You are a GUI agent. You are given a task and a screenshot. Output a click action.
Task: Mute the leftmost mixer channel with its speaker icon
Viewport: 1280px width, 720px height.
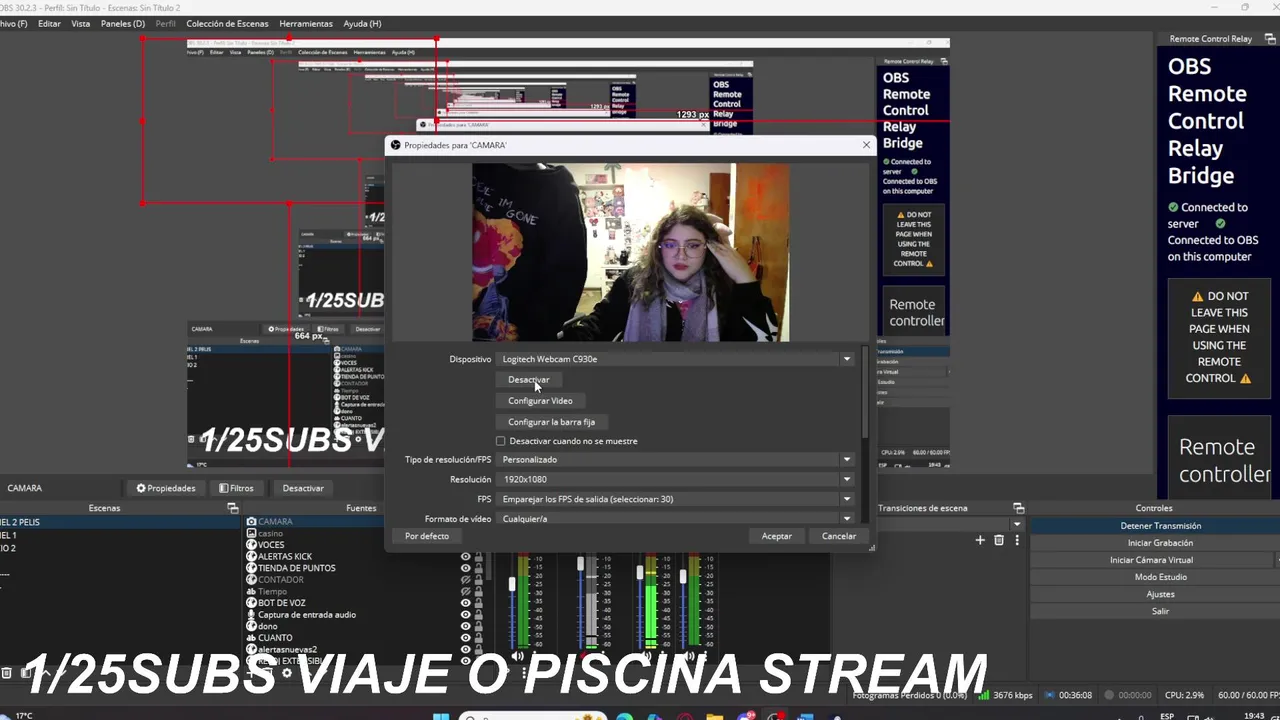tap(518, 657)
